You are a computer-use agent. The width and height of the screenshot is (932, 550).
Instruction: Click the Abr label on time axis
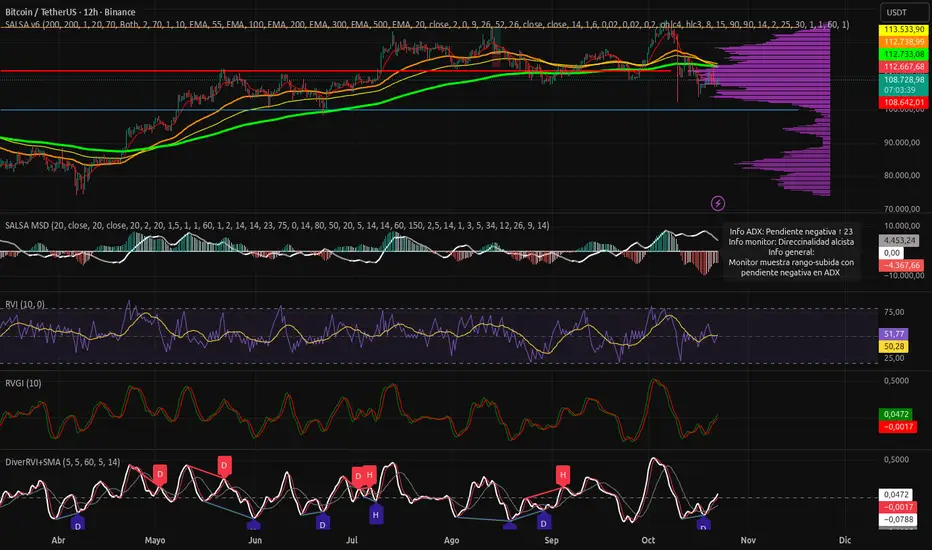(58, 540)
